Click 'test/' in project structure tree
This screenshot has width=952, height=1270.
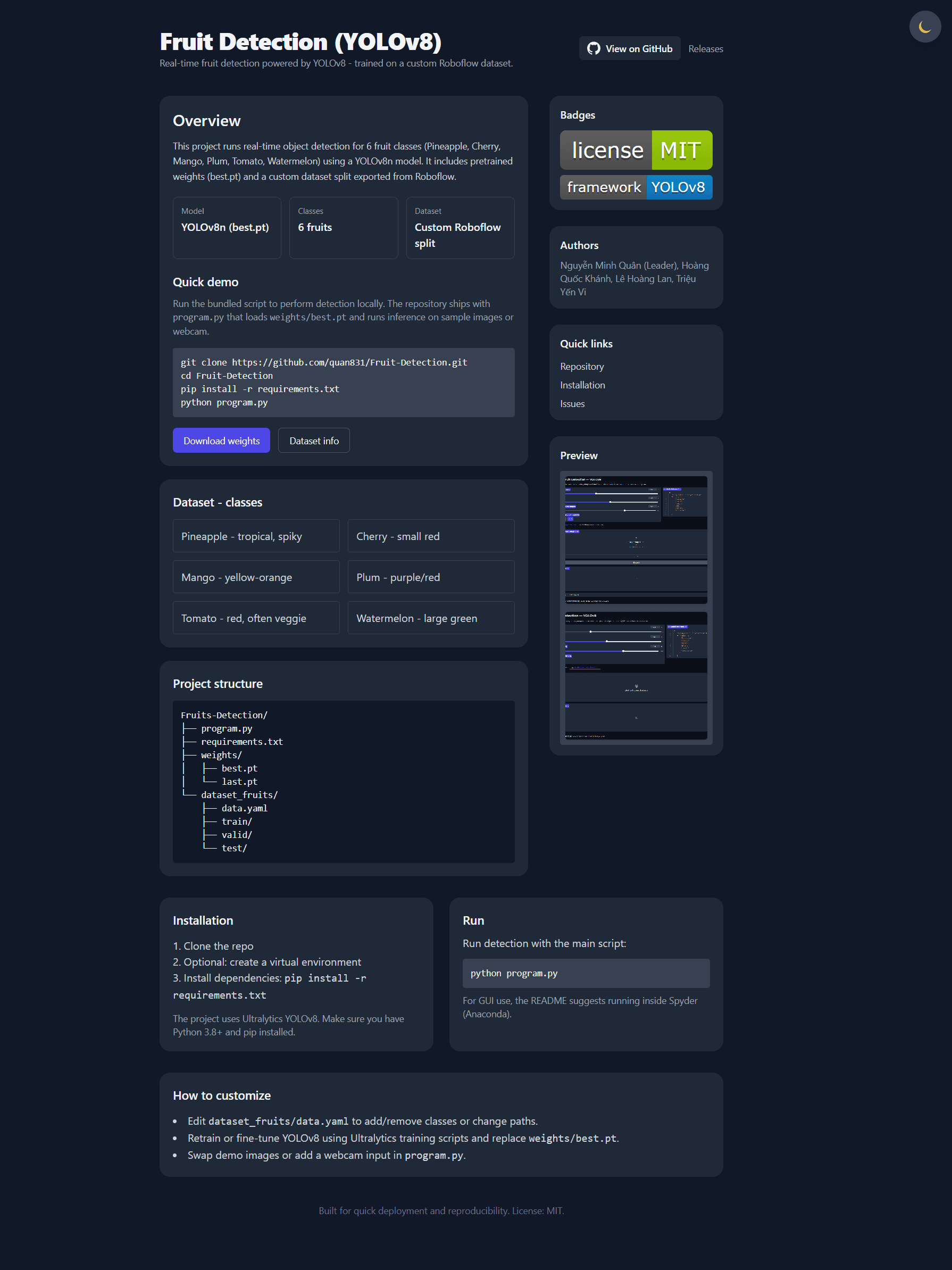(x=234, y=848)
